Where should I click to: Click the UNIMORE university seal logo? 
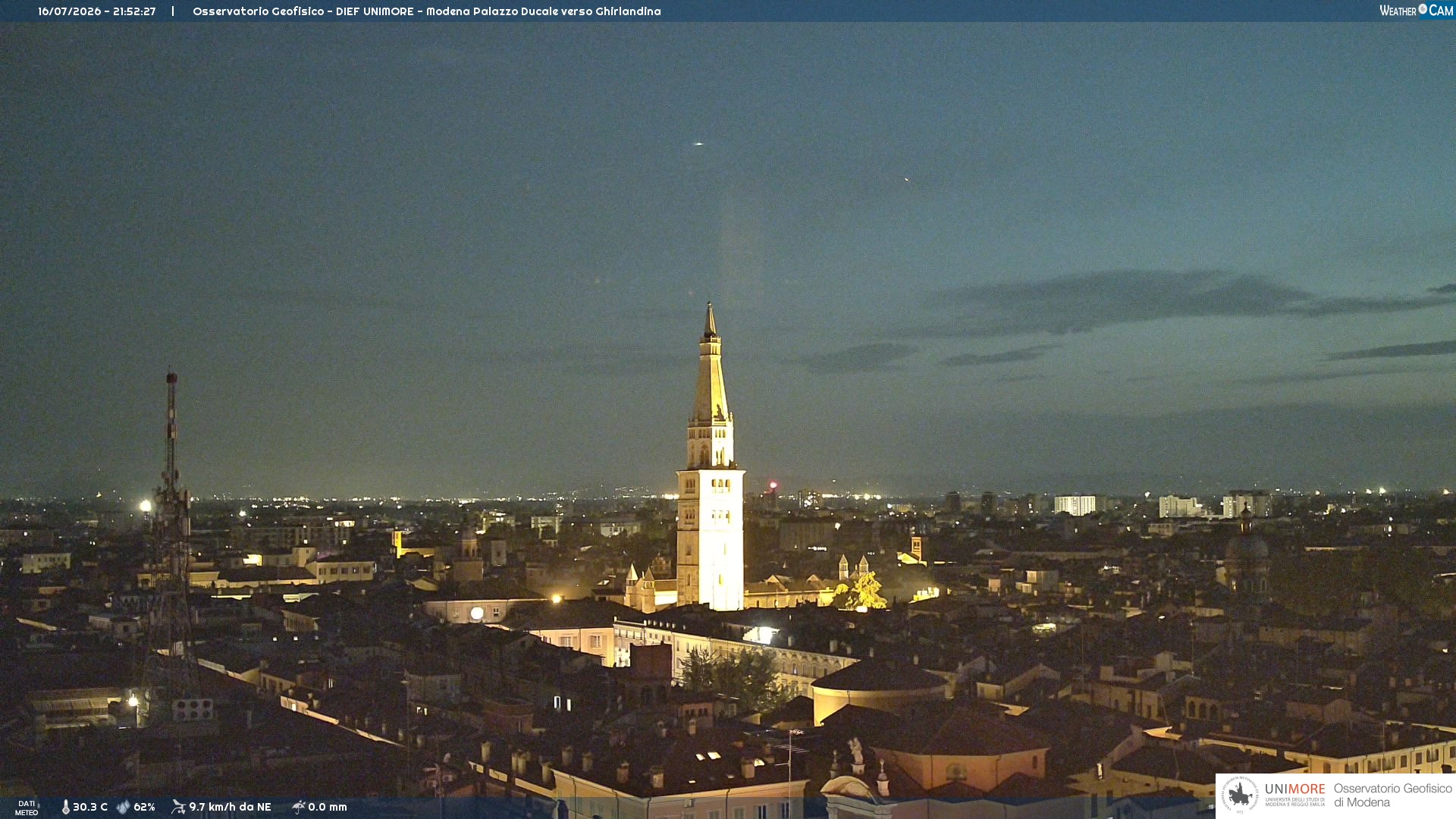(x=1240, y=795)
